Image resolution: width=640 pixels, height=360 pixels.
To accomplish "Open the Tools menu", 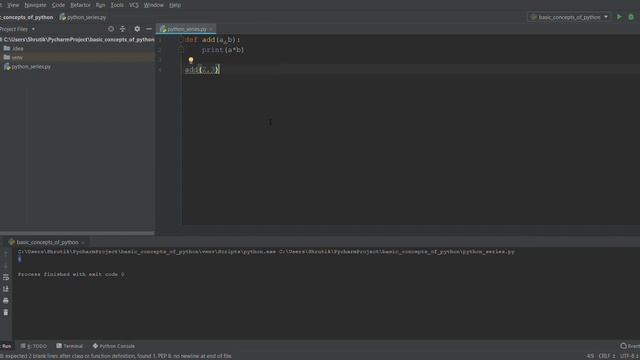I will coord(117,5).
